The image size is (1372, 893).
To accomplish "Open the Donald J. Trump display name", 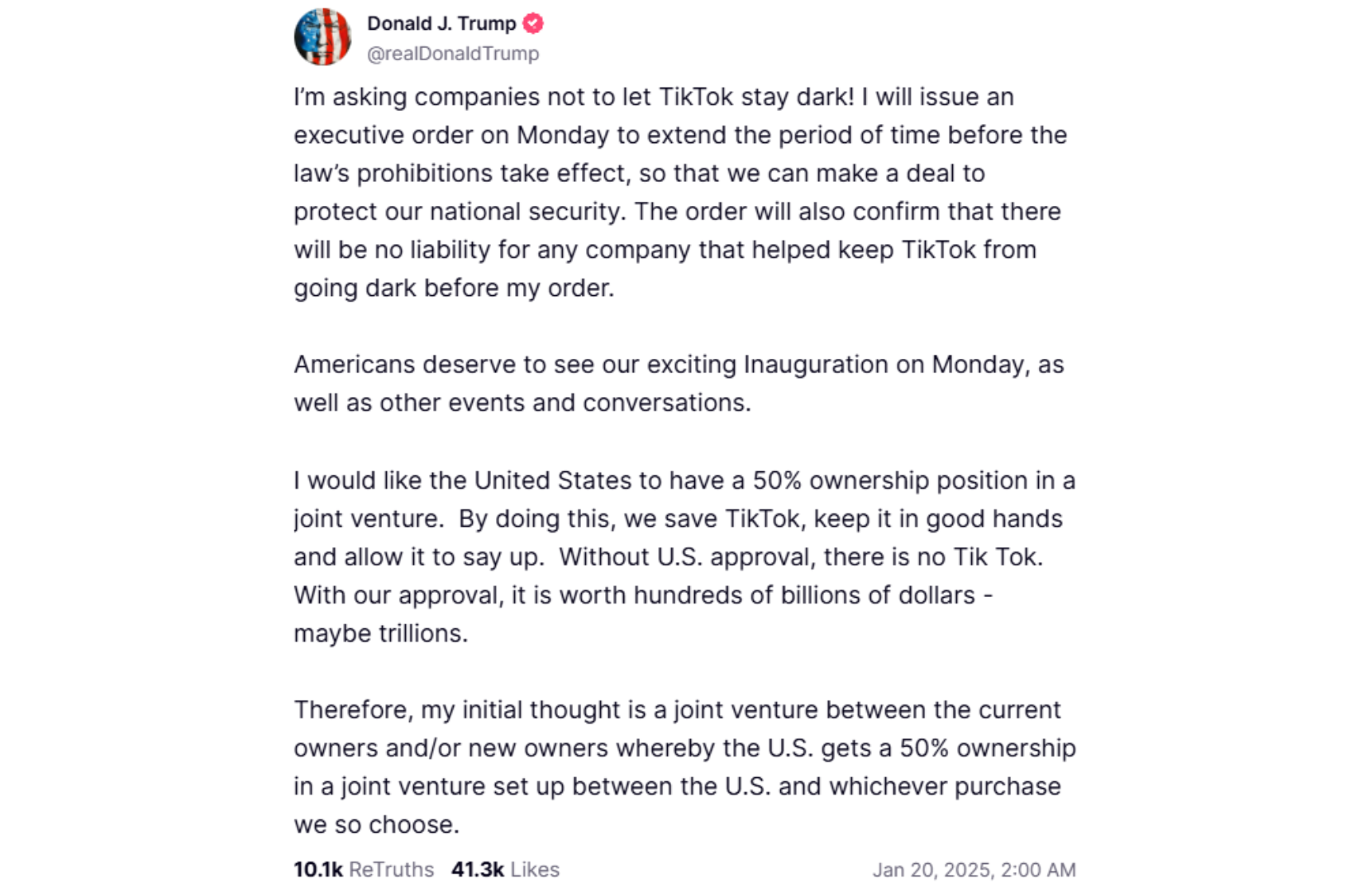I will [x=441, y=23].
